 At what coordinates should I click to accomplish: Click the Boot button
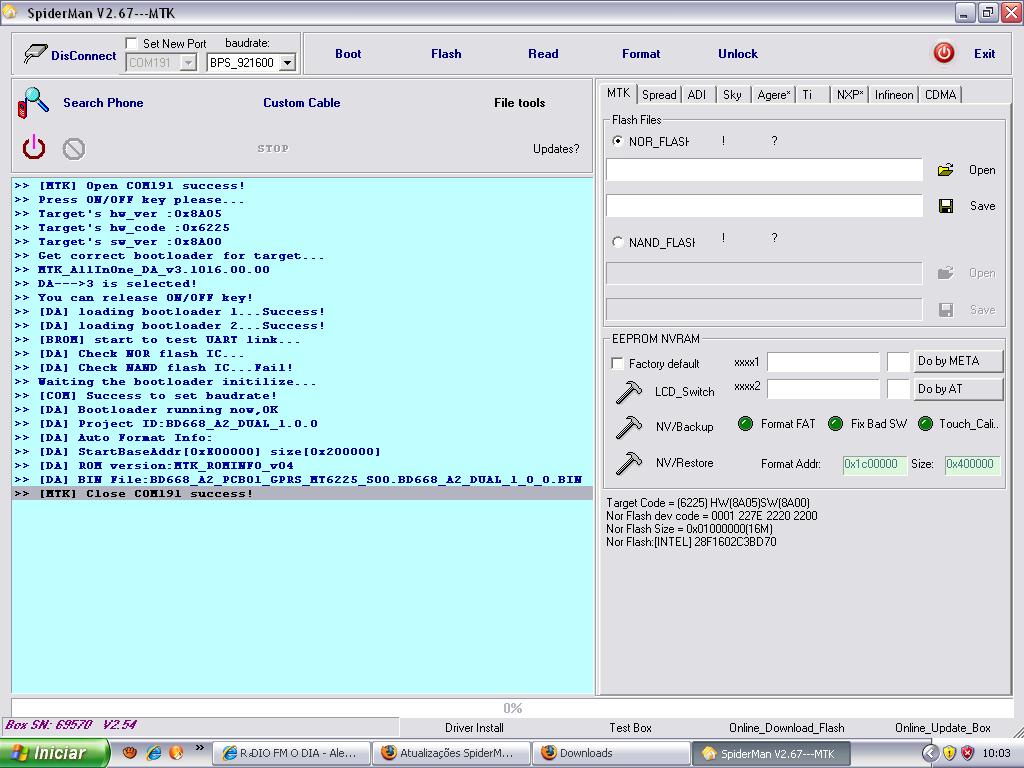348,54
